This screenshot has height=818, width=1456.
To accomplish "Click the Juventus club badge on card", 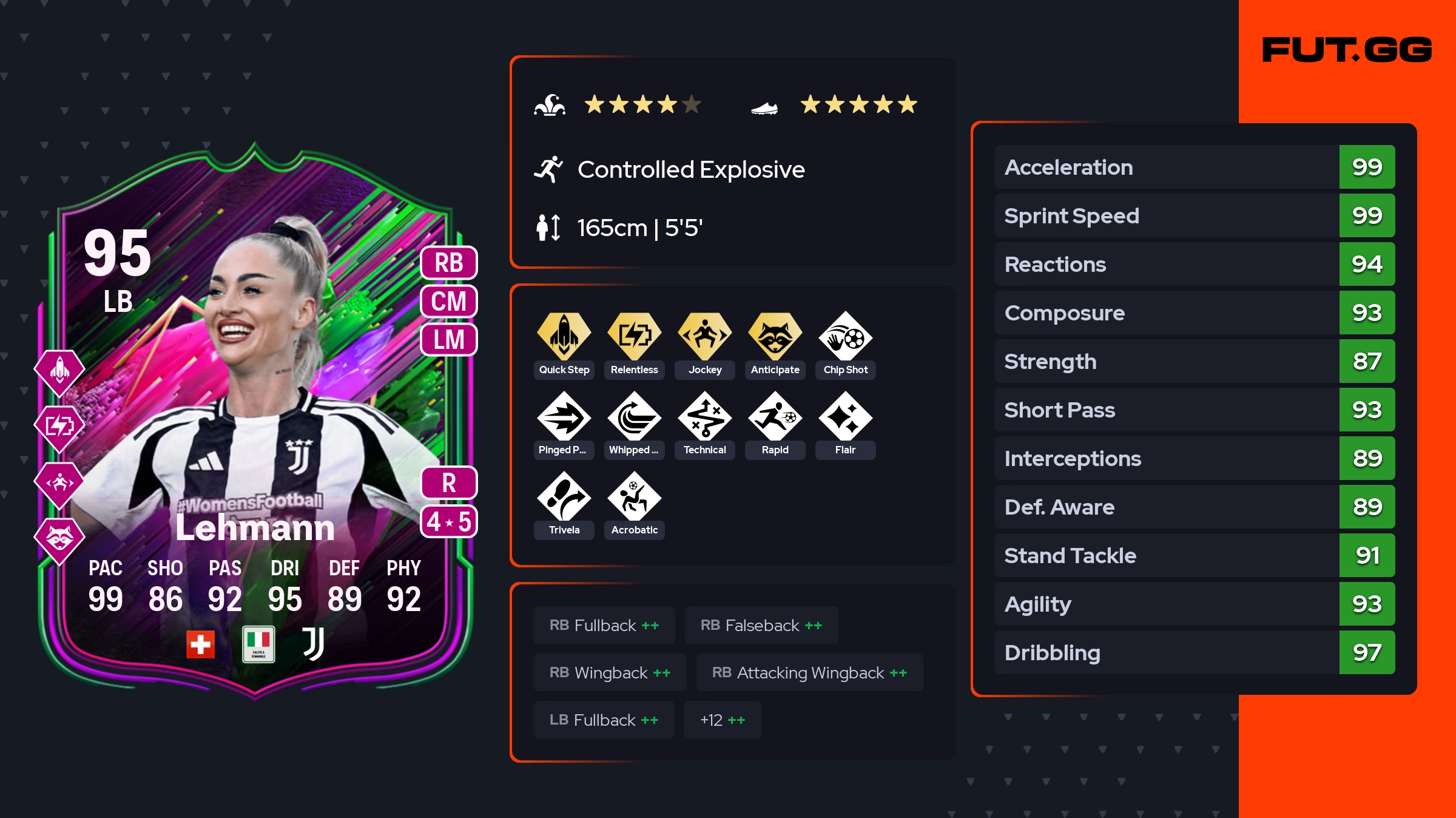I will [313, 644].
